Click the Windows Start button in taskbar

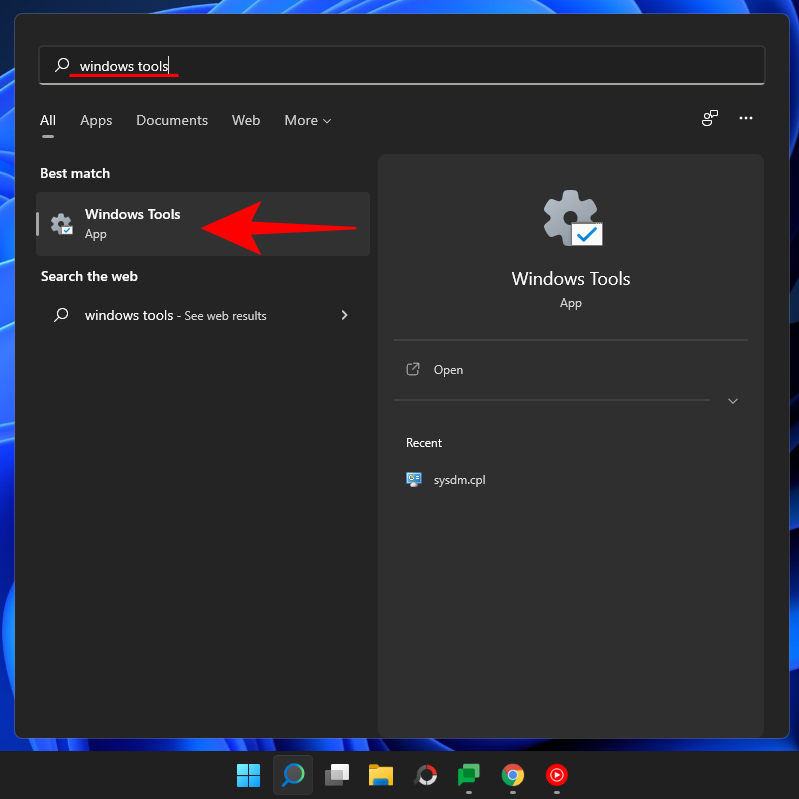(247, 775)
